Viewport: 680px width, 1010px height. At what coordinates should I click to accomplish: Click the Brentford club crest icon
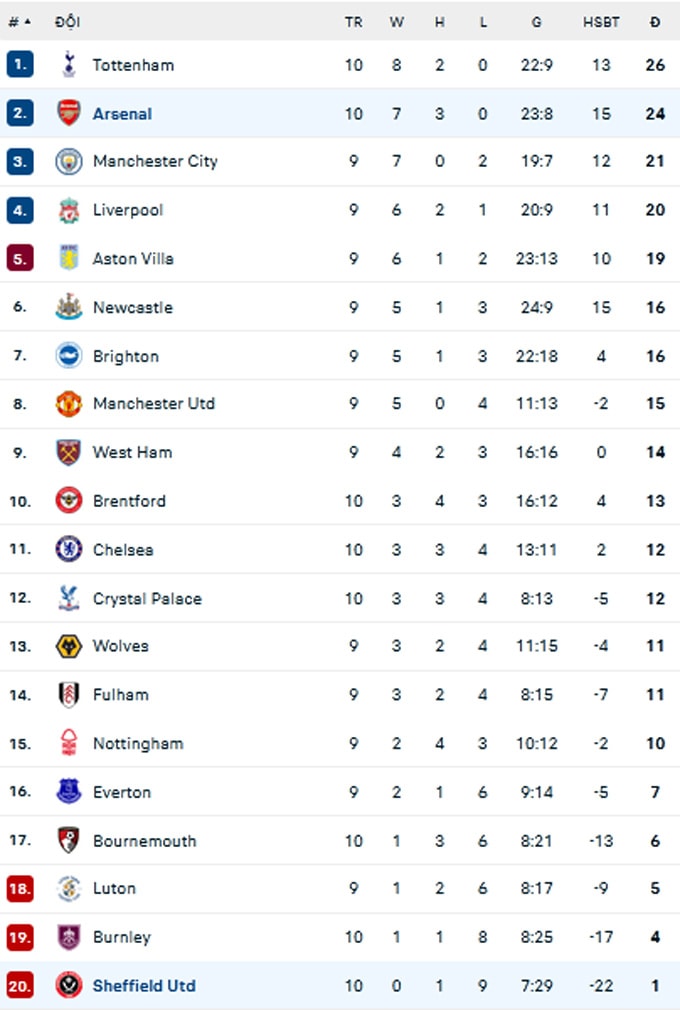click(x=69, y=500)
